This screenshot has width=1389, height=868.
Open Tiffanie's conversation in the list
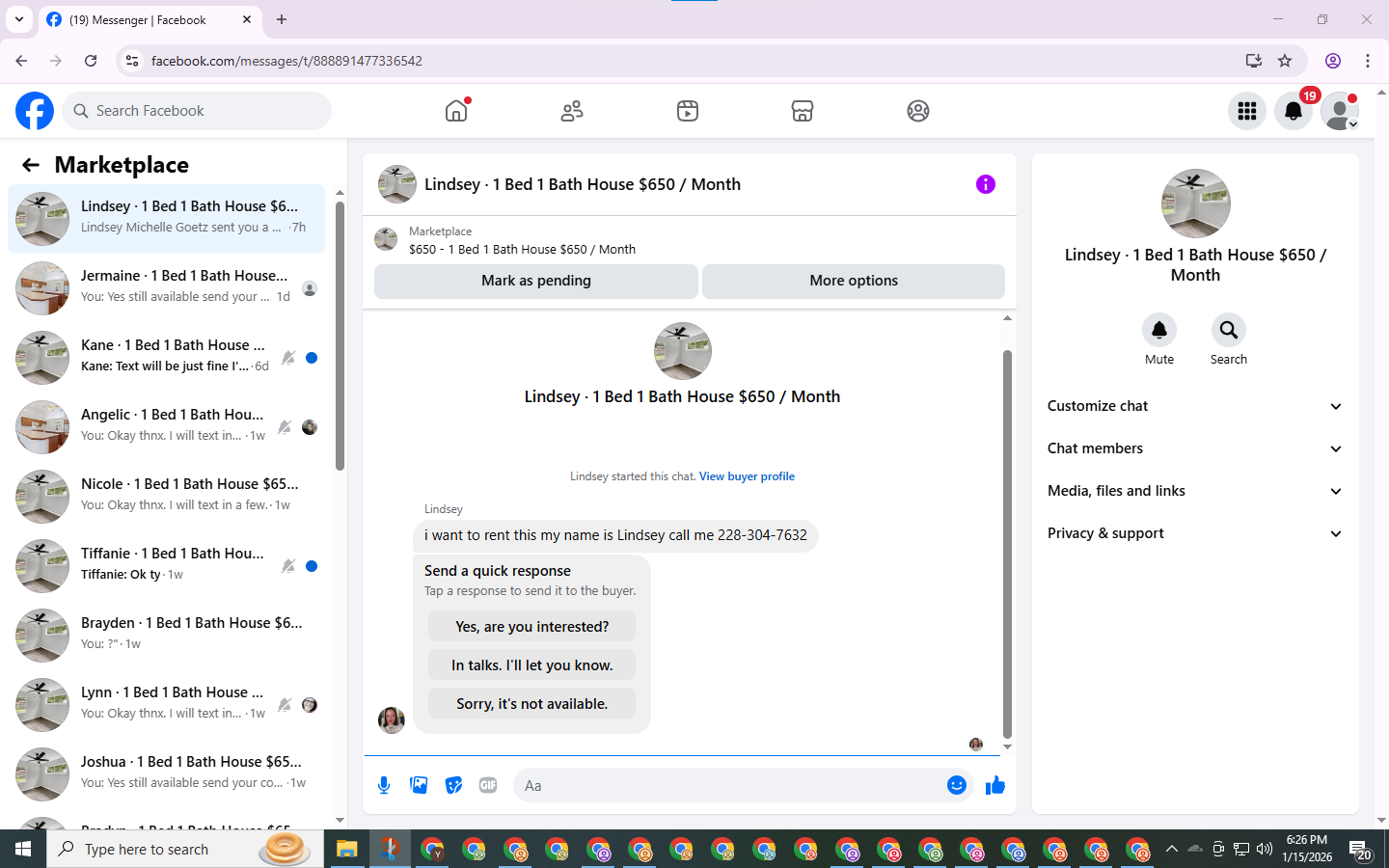click(x=167, y=566)
